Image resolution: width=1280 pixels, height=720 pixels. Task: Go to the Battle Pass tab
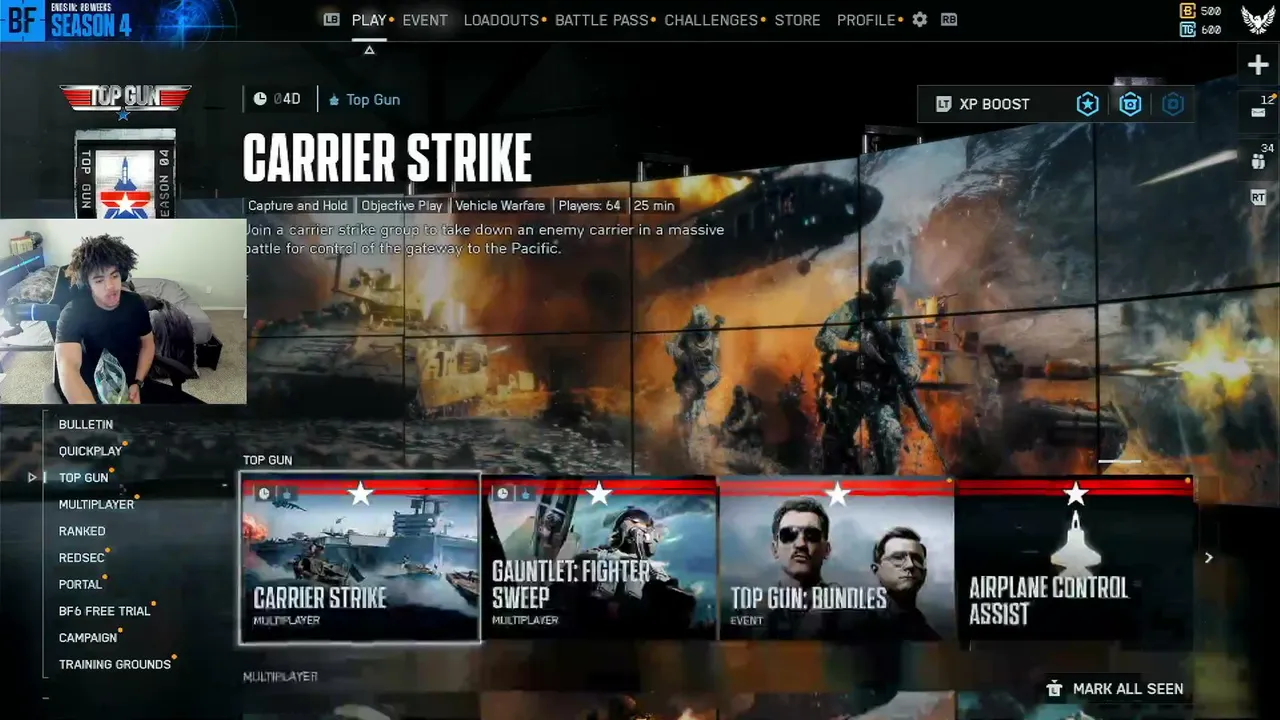click(601, 20)
